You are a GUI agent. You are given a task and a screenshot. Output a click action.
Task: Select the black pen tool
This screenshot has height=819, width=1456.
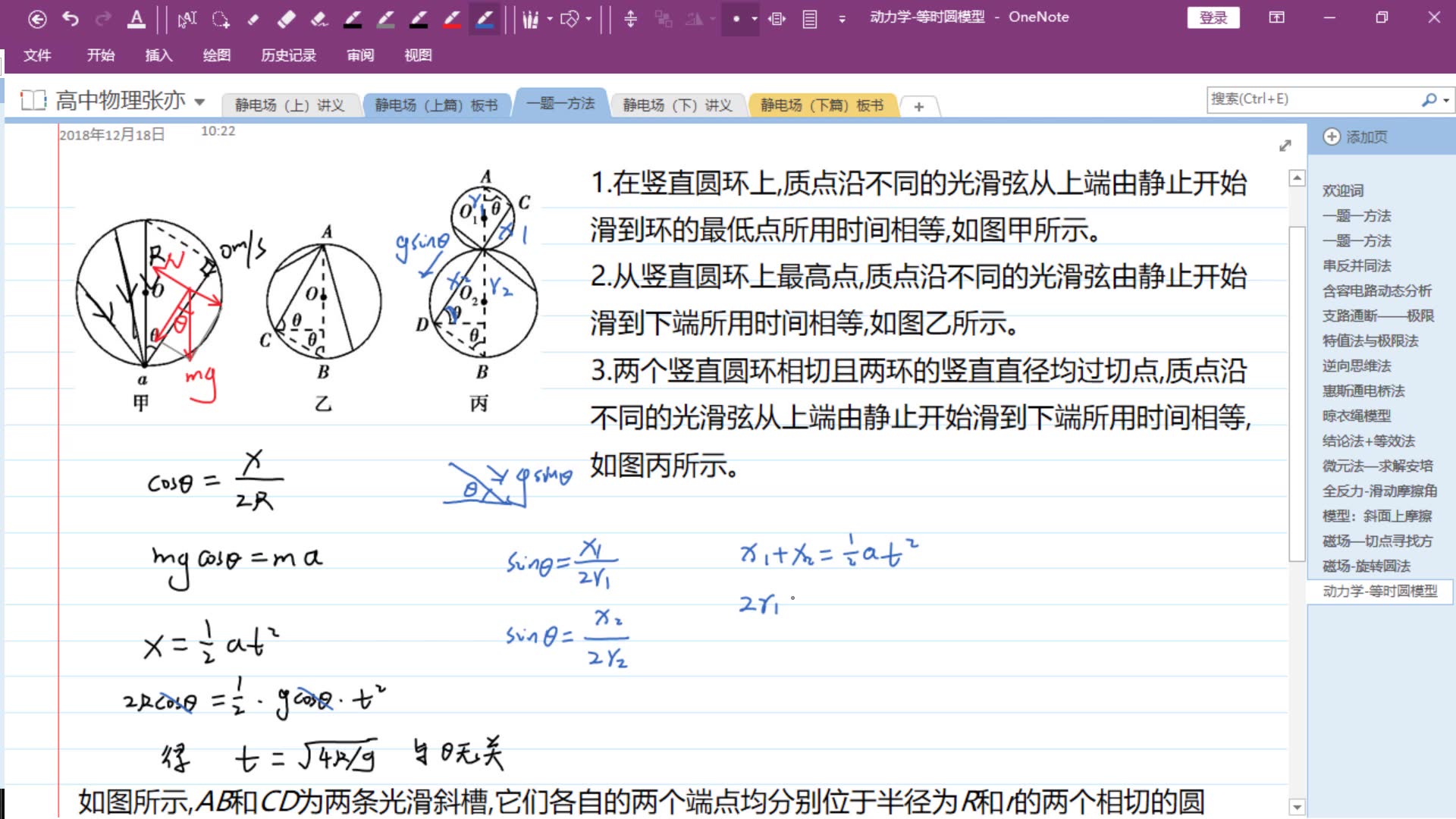click(x=352, y=20)
